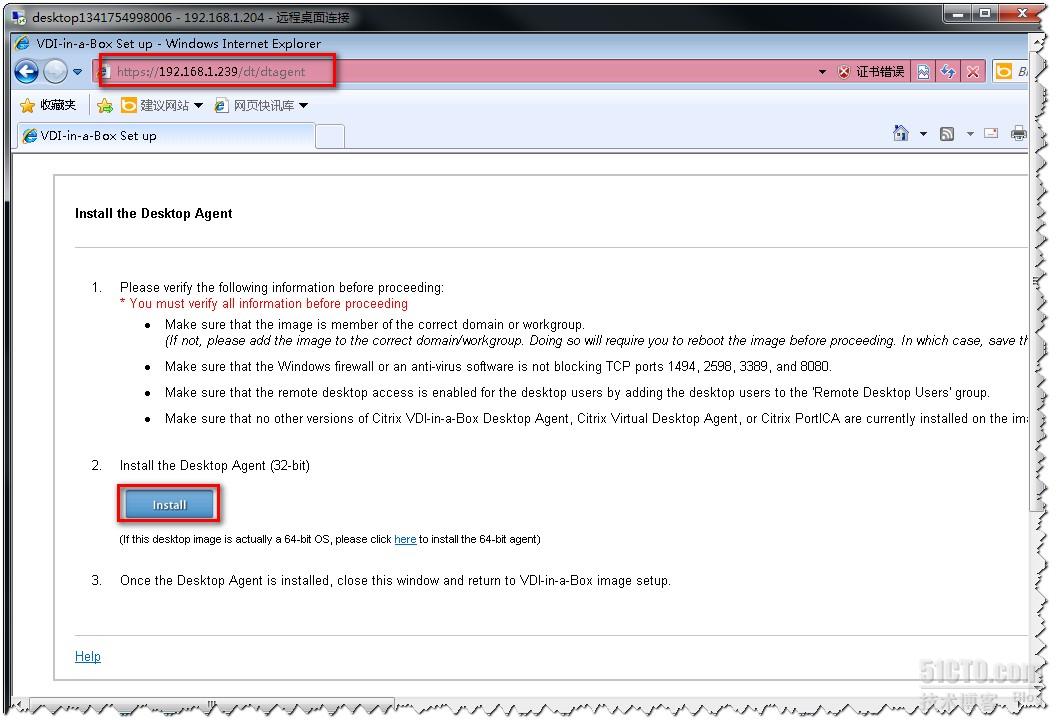
Task: Click the blue Install button
Action: [169, 504]
